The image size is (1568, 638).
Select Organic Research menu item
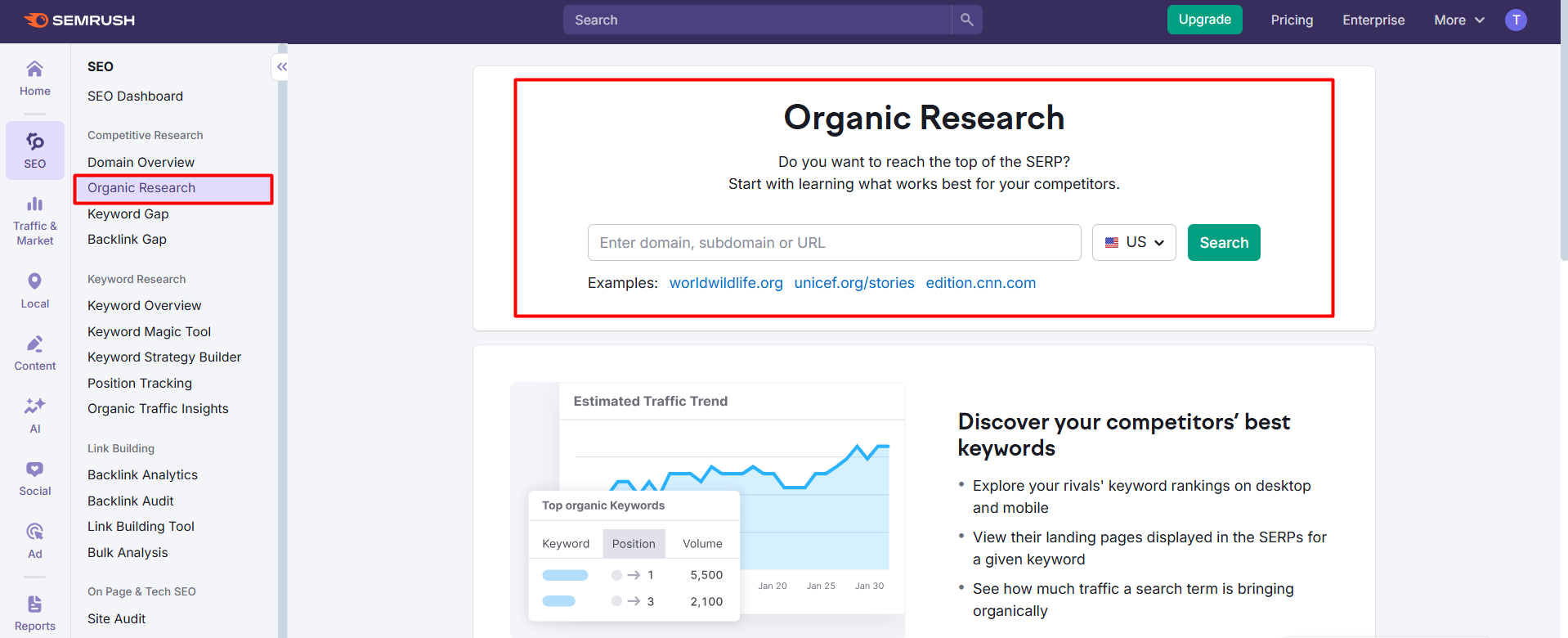pos(173,188)
